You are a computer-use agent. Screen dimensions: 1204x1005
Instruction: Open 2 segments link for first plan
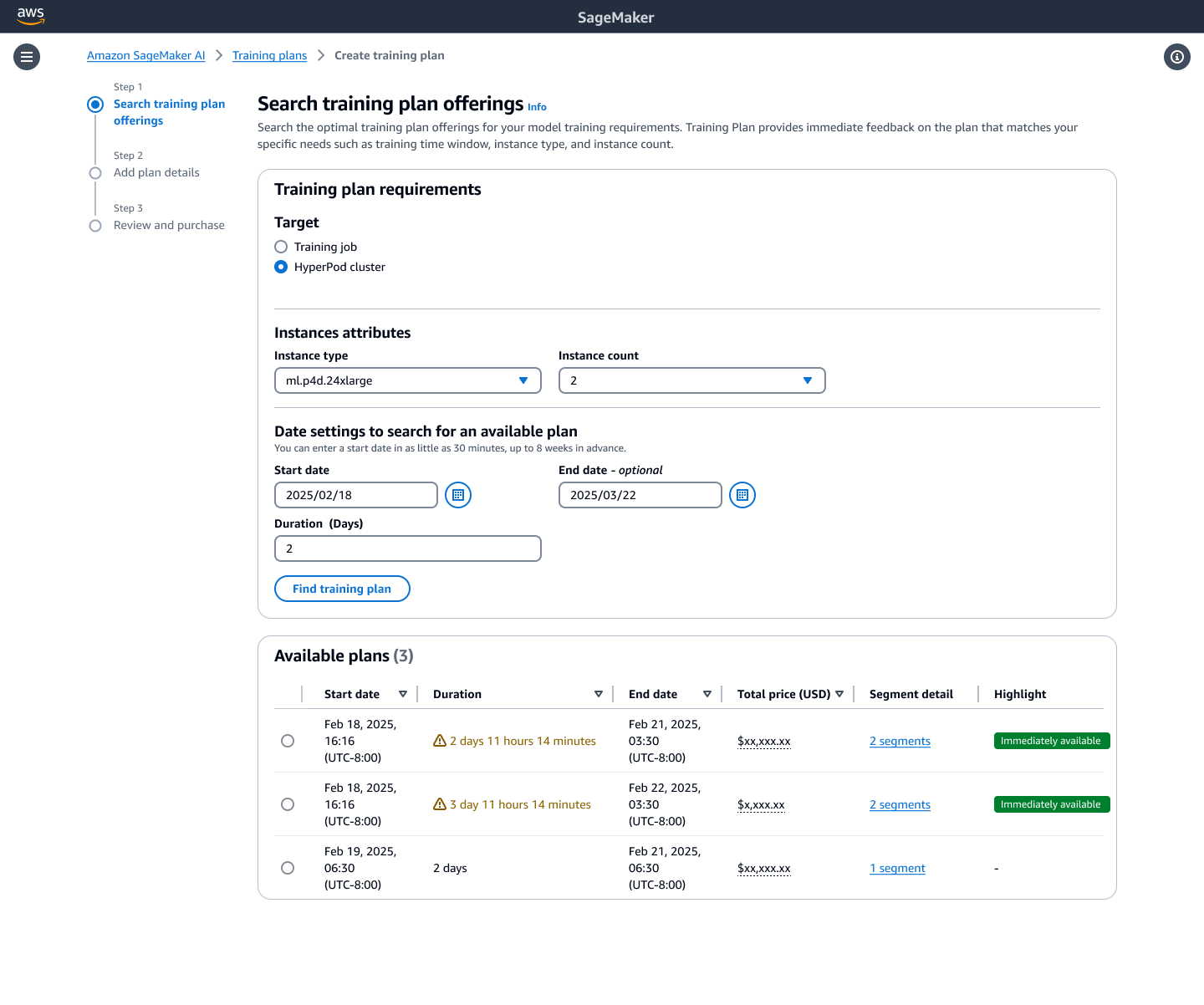pos(900,741)
